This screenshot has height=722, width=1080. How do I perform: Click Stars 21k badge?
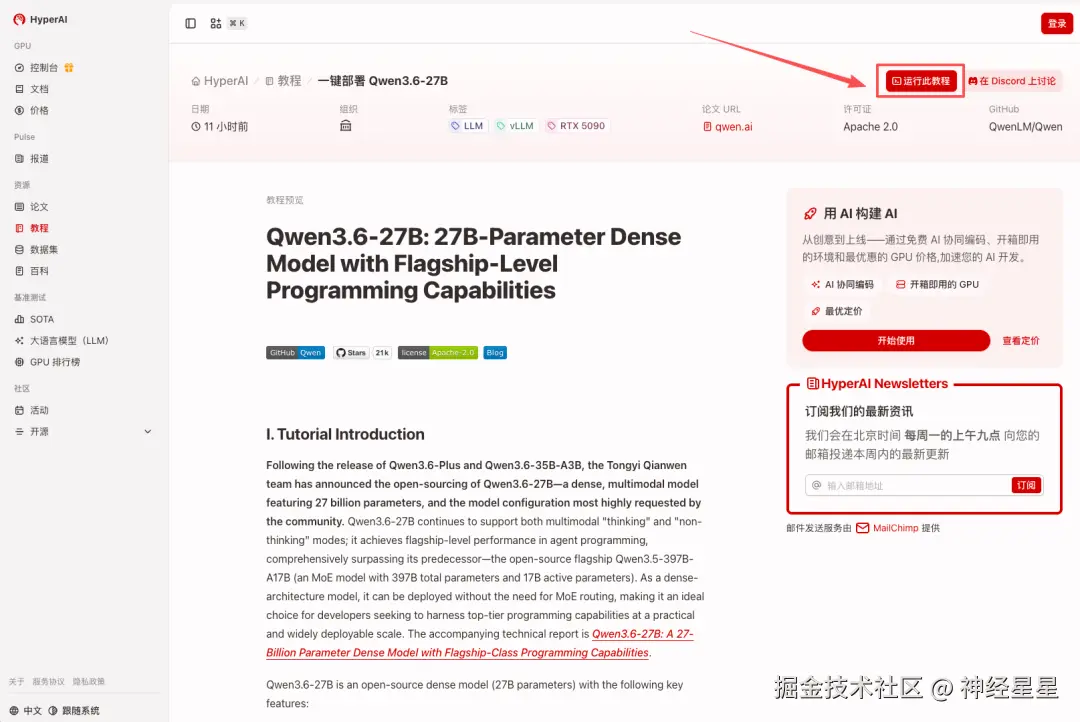pos(363,353)
